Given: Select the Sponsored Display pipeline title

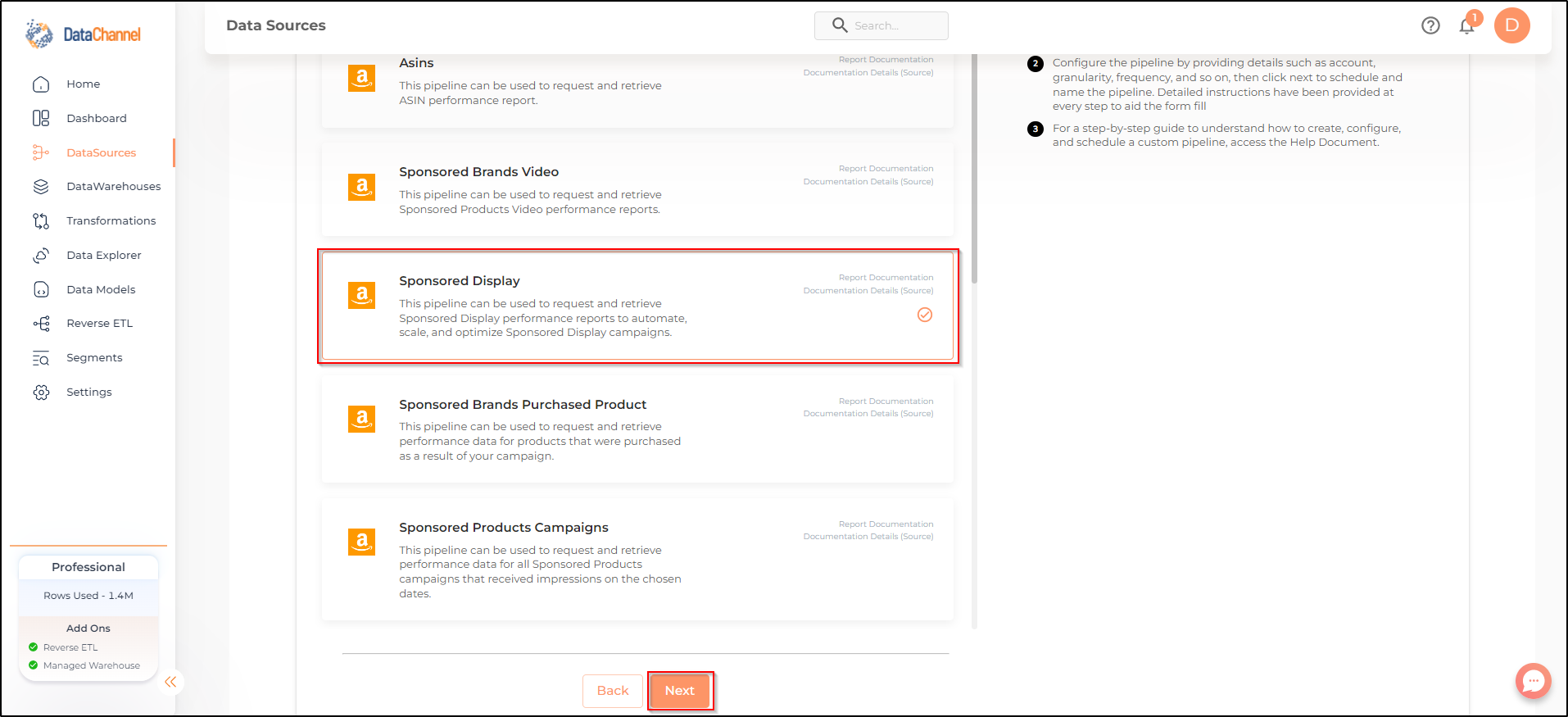Looking at the screenshot, I should [x=460, y=281].
